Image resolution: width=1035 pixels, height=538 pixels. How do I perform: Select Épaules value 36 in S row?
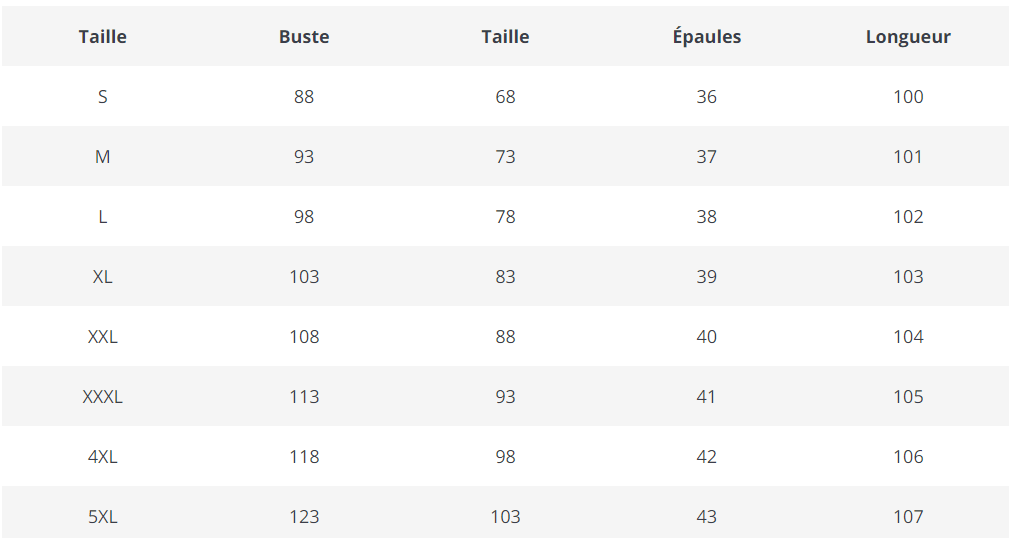tap(707, 97)
